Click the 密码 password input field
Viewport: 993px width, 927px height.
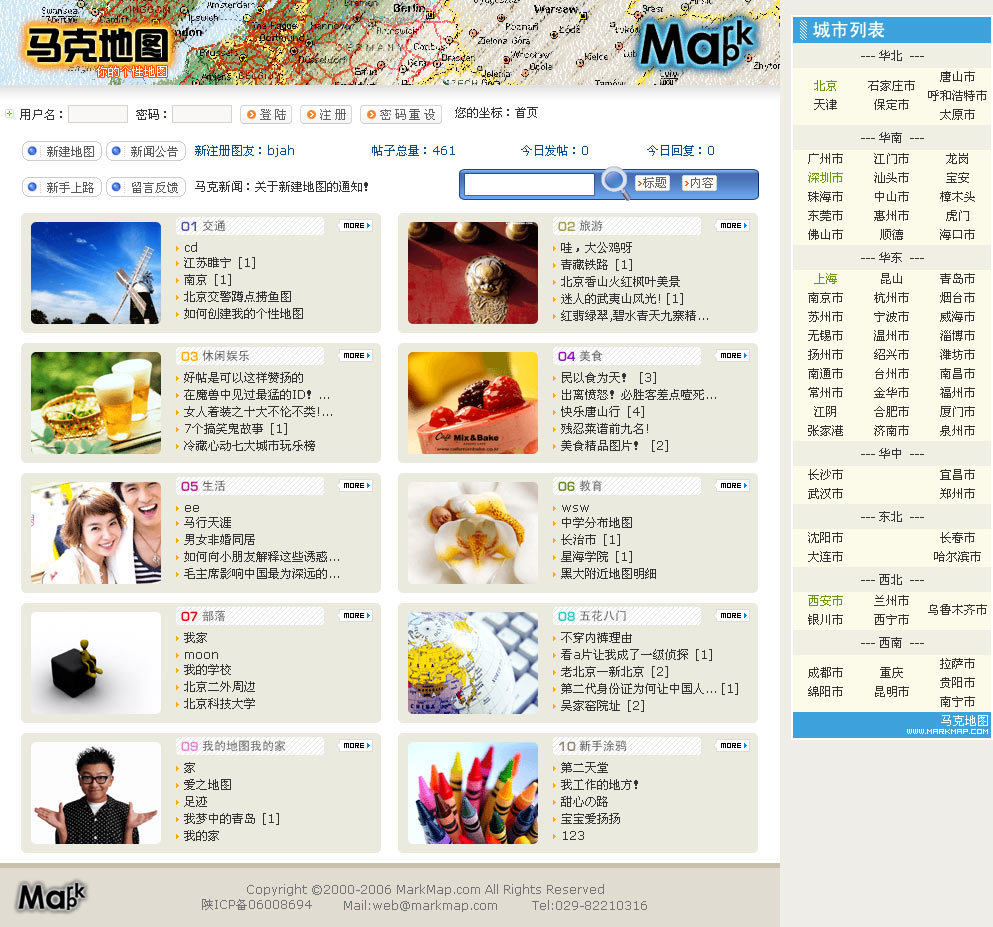click(202, 114)
